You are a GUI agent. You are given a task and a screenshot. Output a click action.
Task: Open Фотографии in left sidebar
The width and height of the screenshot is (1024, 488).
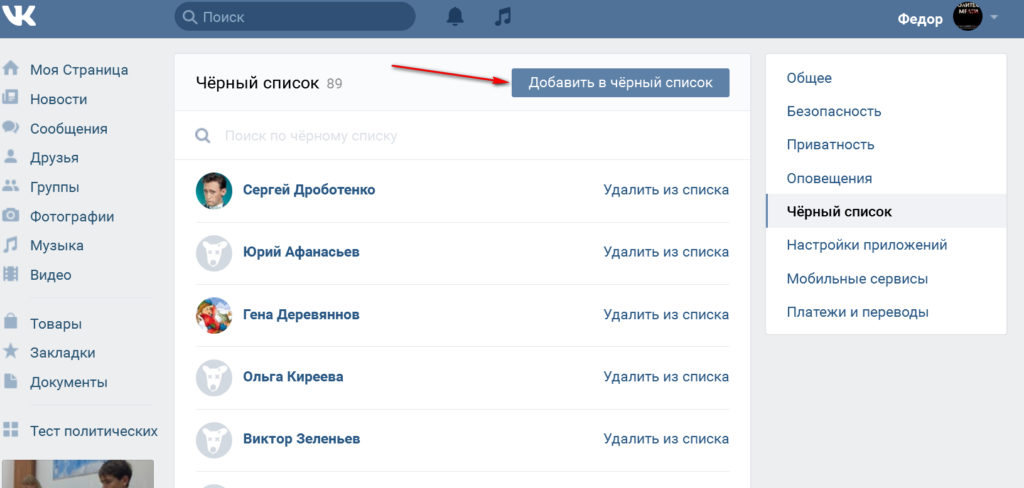tap(72, 217)
